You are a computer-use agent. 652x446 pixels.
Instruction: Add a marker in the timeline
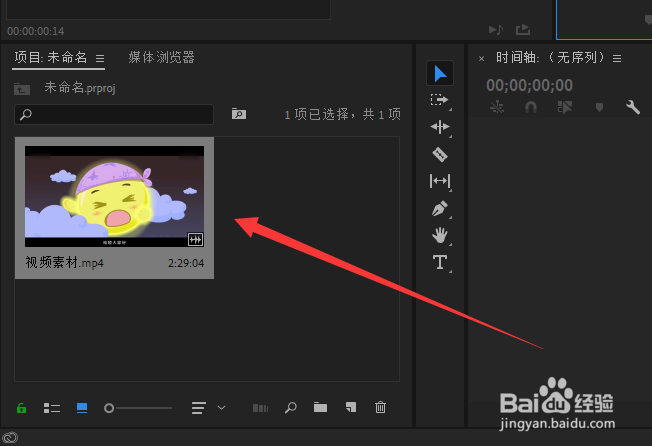coord(599,108)
